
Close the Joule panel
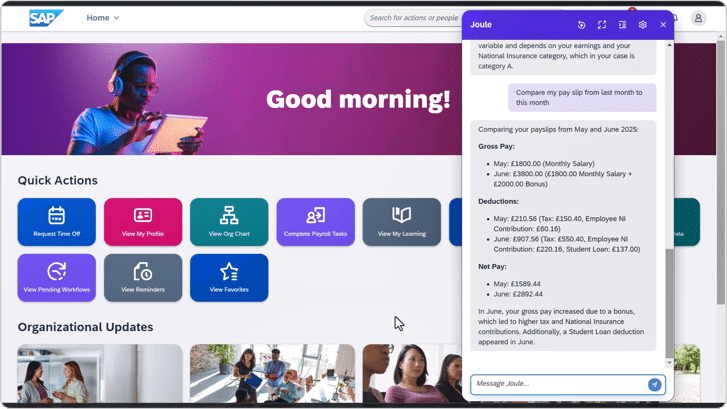coord(663,25)
